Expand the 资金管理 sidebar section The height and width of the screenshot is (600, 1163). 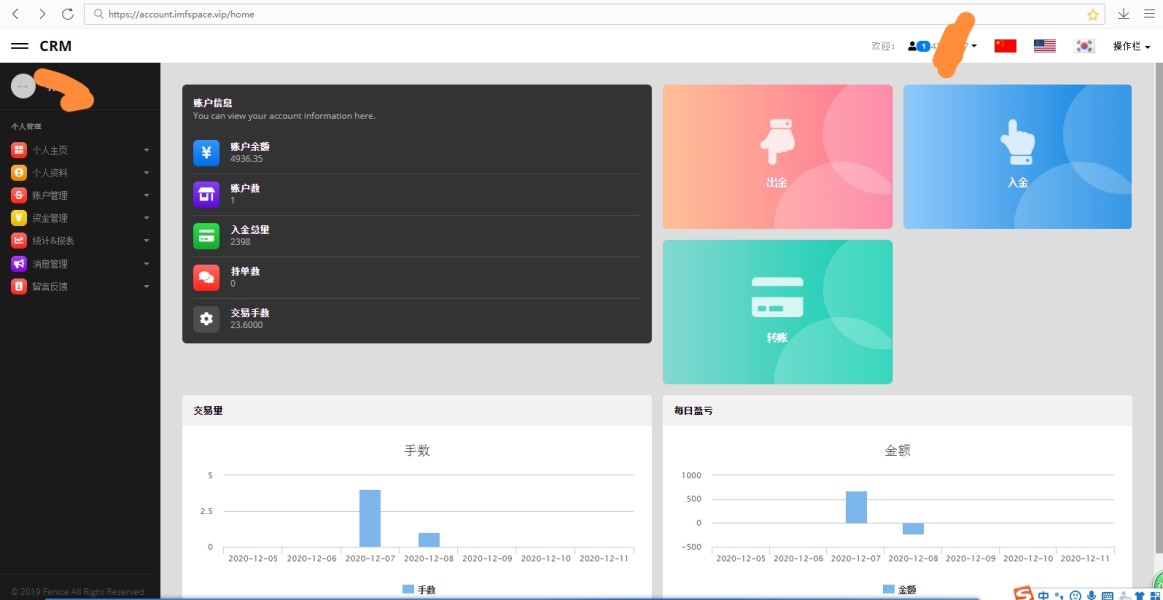point(80,218)
